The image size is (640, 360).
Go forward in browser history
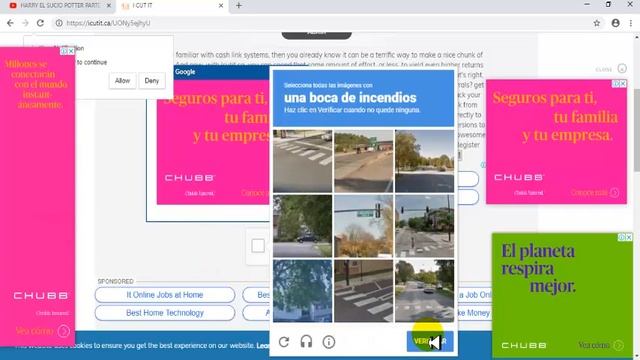click(25, 23)
